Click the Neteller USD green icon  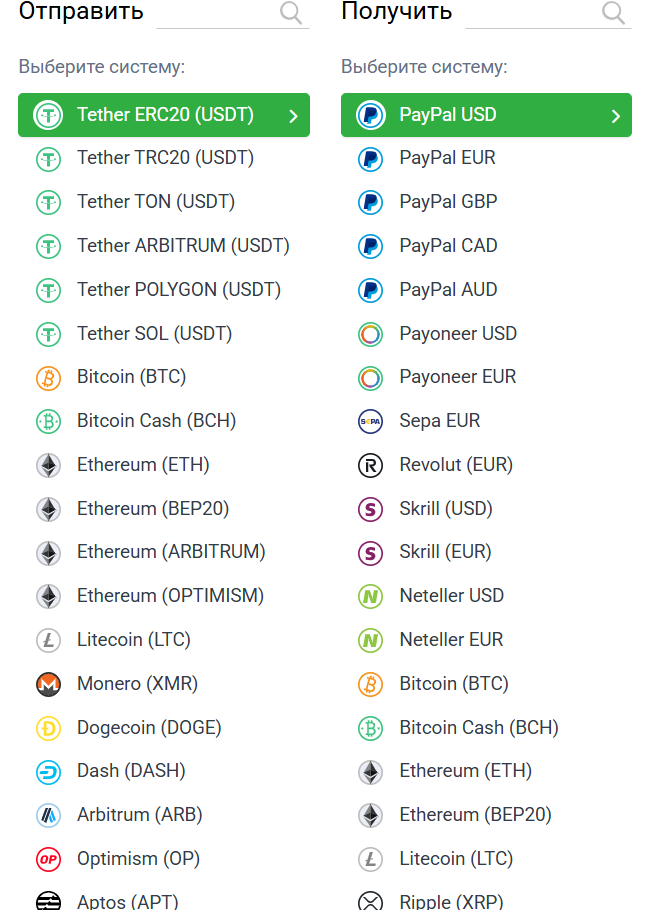(370, 596)
